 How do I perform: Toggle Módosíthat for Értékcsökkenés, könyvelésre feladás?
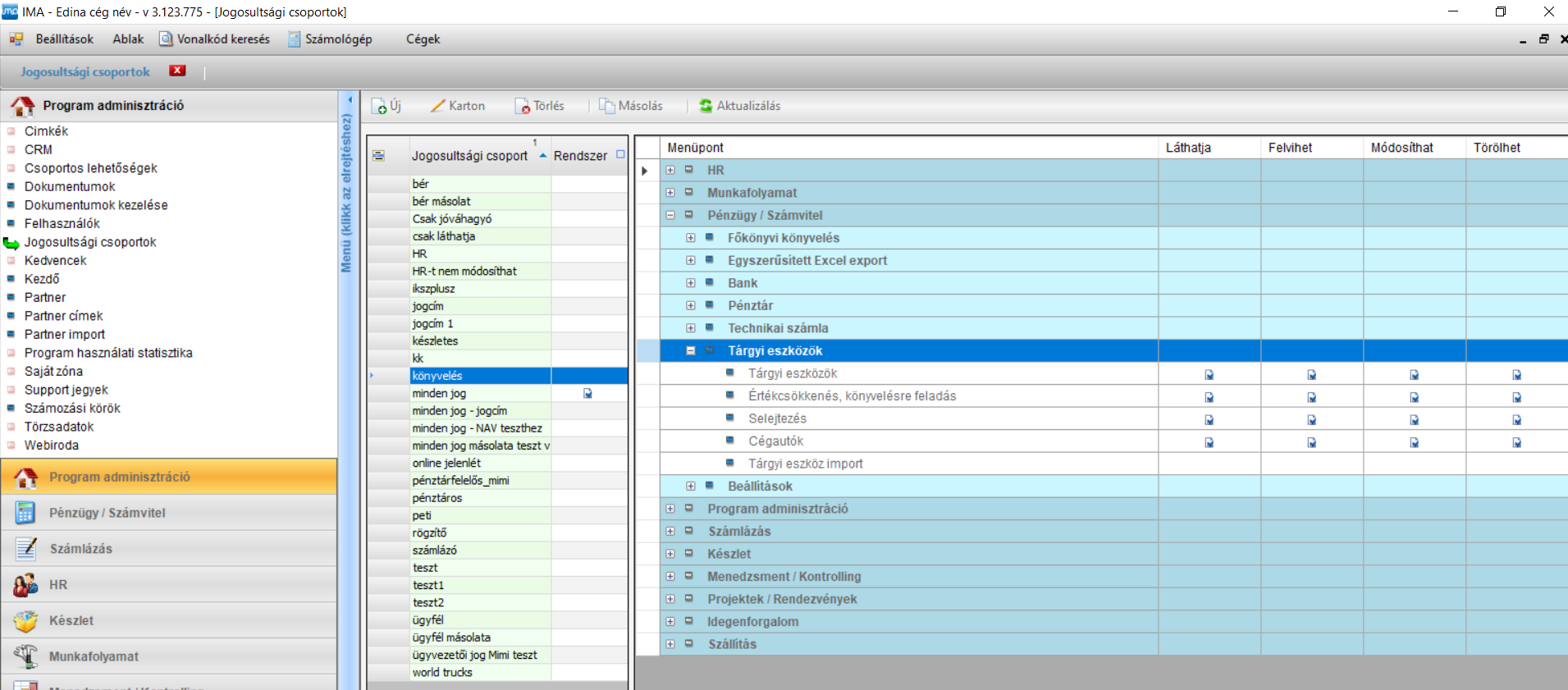1414,398
